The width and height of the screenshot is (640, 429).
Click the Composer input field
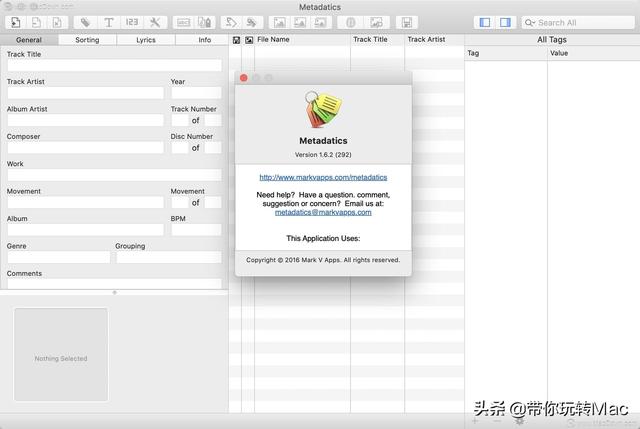click(85, 147)
